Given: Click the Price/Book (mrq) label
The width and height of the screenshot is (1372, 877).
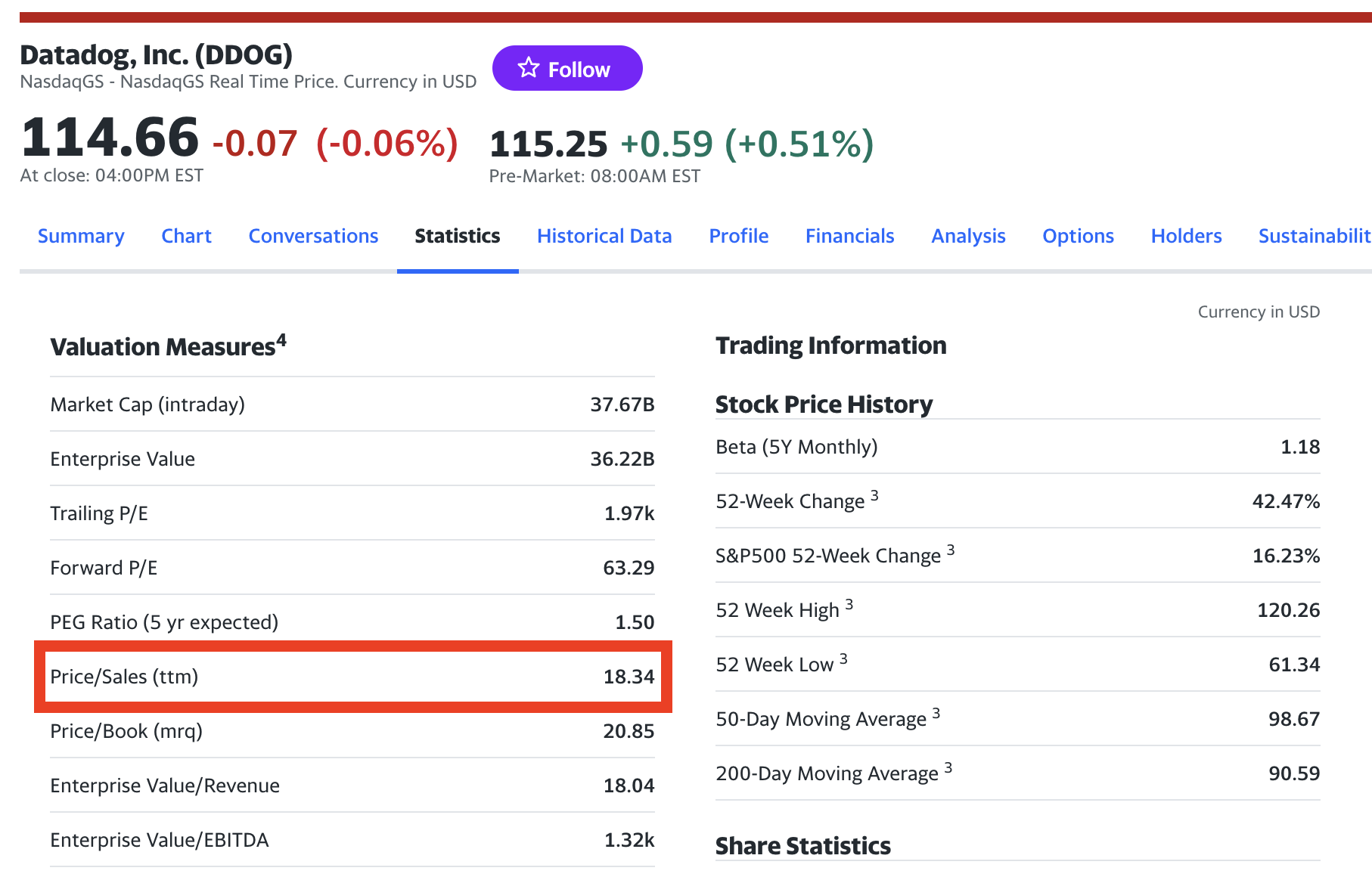Looking at the screenshot, I should pyautogui.click(x=126, y=731).
